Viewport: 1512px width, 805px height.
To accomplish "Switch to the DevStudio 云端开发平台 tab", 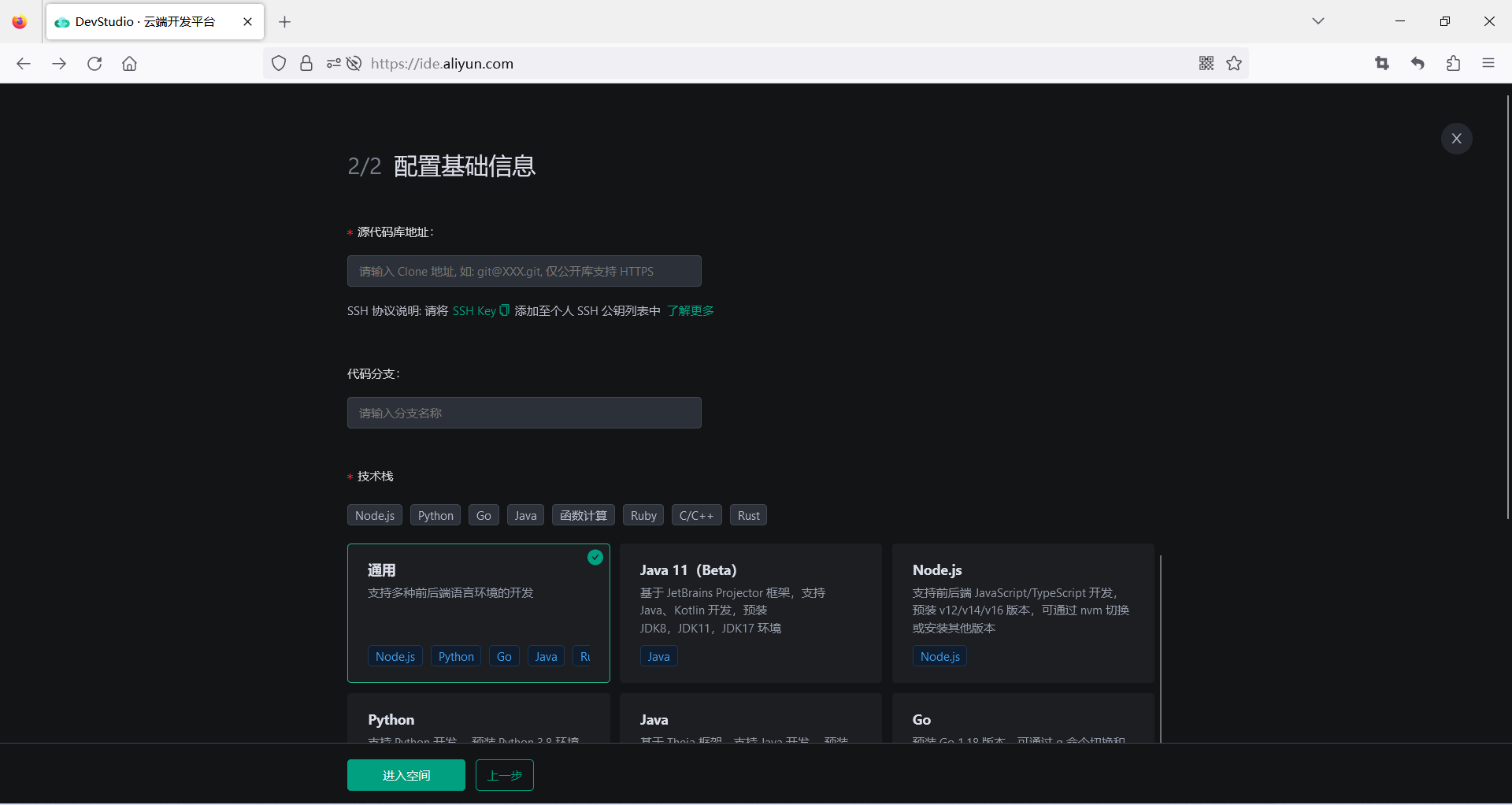I will click(155, 22).
